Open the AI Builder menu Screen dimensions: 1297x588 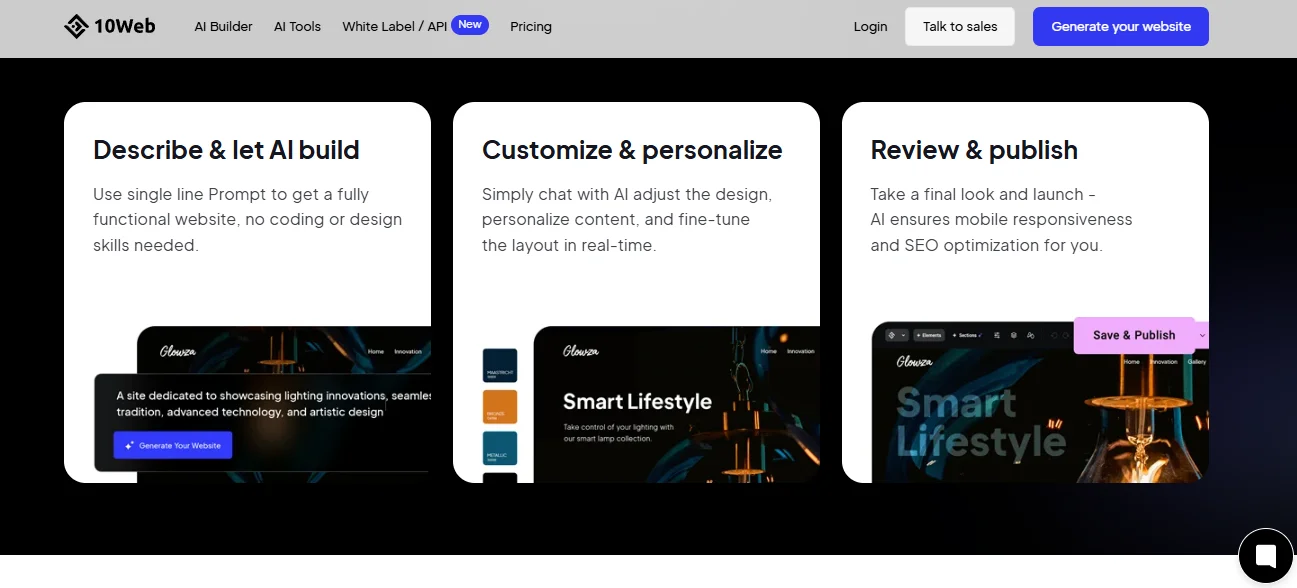click(223, 27)
